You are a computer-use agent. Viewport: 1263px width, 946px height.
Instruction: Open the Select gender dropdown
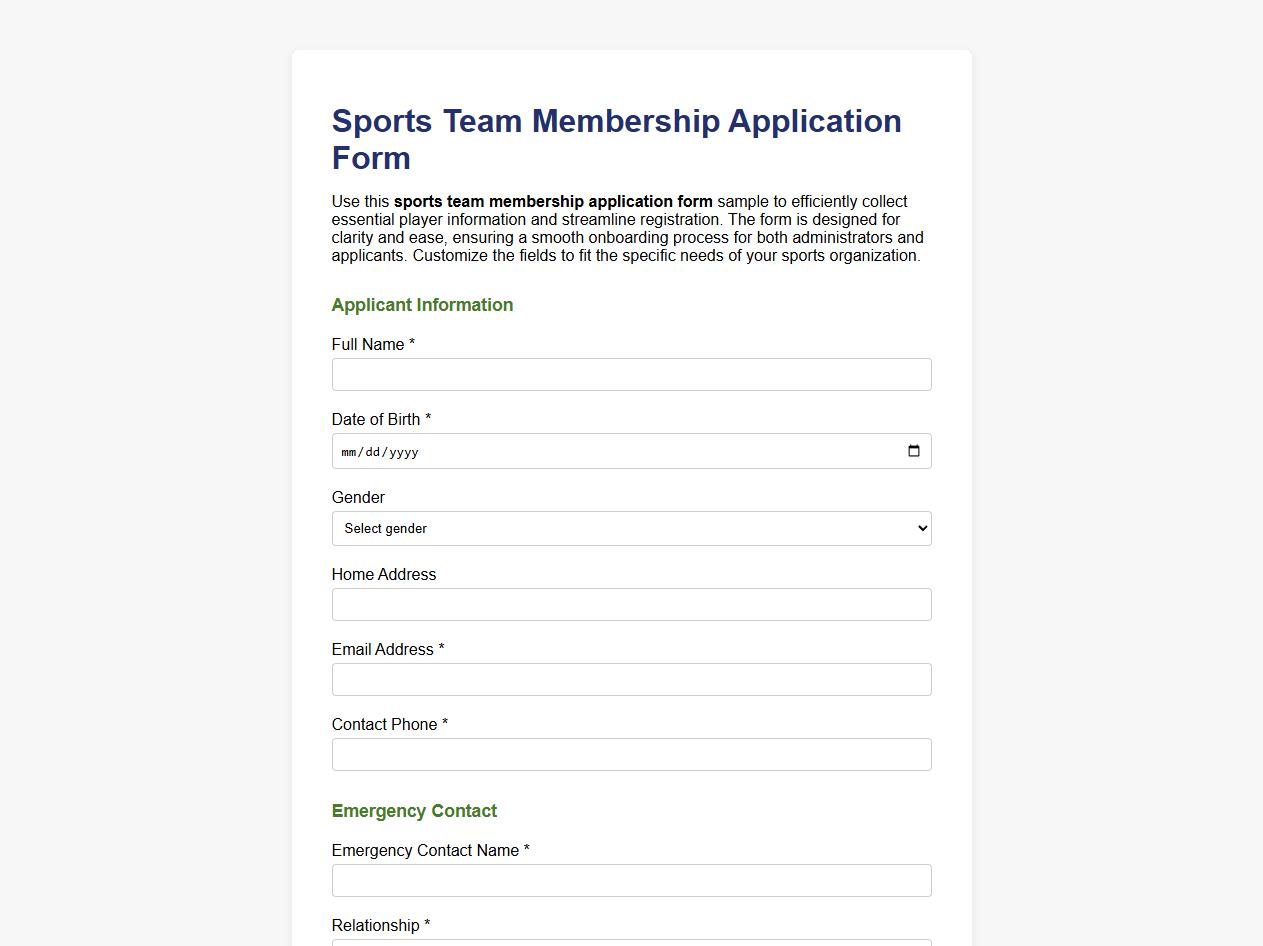(631, 528)
